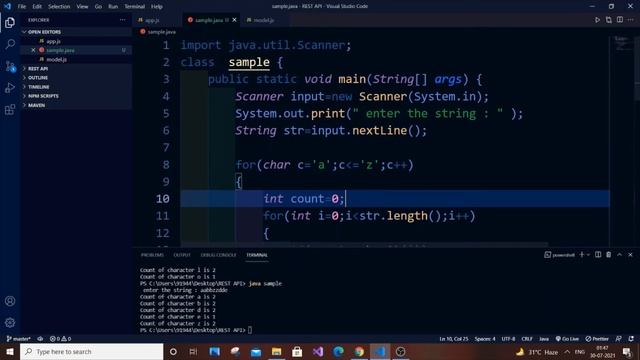Click CRLF end of line setting
640x360 pixels.
click(527, 339)
